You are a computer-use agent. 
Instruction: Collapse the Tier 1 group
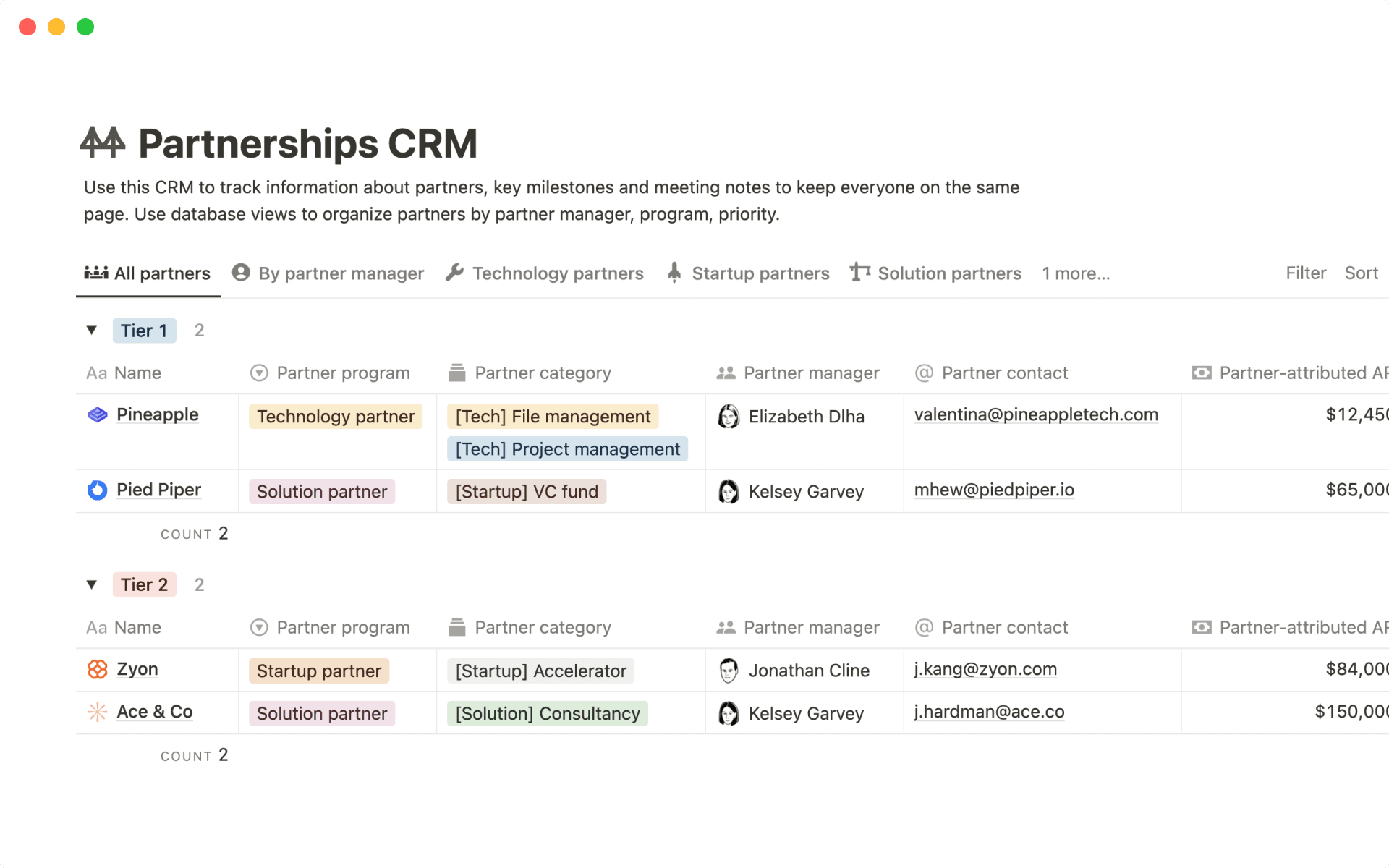(x=92, y=330)
